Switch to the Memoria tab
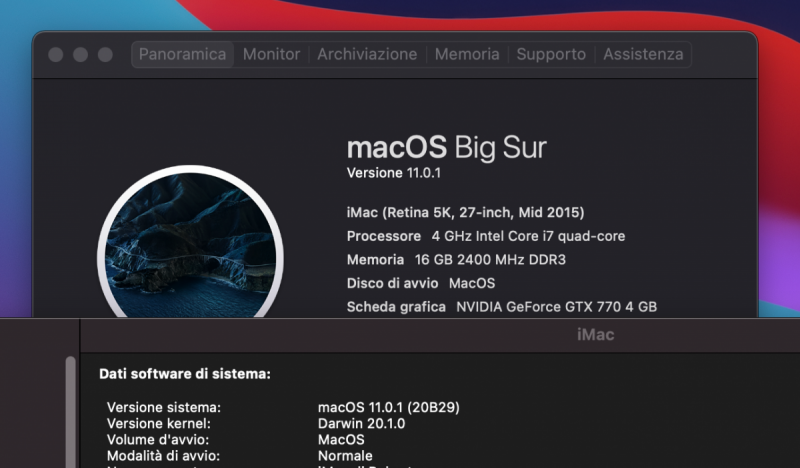Image resolution: width=800 pixels, height=468 pixels. click(467, 54)
